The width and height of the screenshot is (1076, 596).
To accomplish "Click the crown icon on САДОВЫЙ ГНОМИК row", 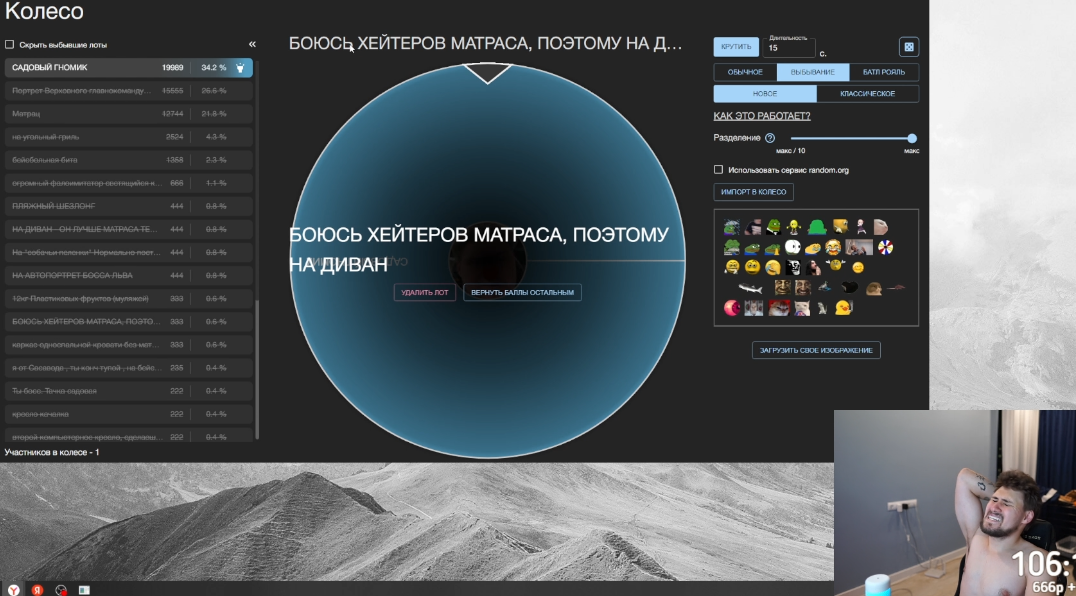I will [240, 68].
